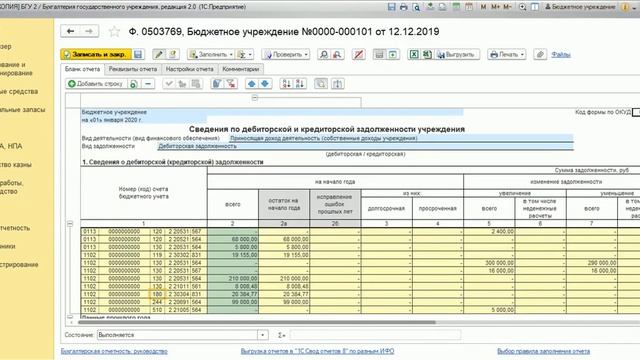Collapse the header group marker above form
This screenshot has height=360, width=640.
255,98
